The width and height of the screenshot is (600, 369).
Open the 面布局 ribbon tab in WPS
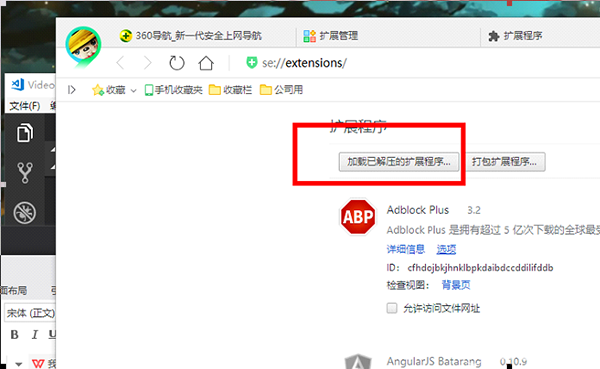(14, 291)
